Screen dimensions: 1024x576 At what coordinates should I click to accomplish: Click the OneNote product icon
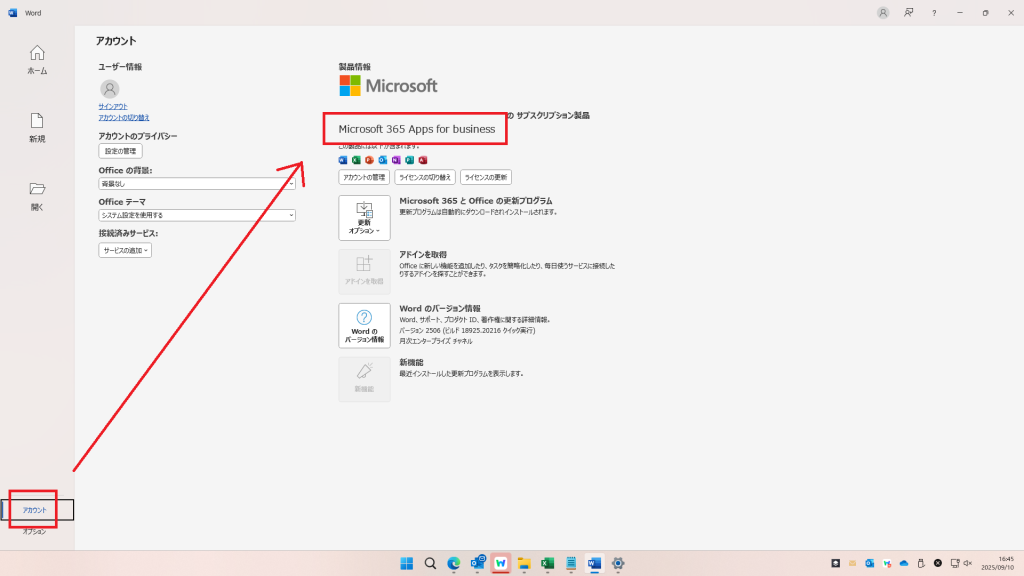point(396,160)
